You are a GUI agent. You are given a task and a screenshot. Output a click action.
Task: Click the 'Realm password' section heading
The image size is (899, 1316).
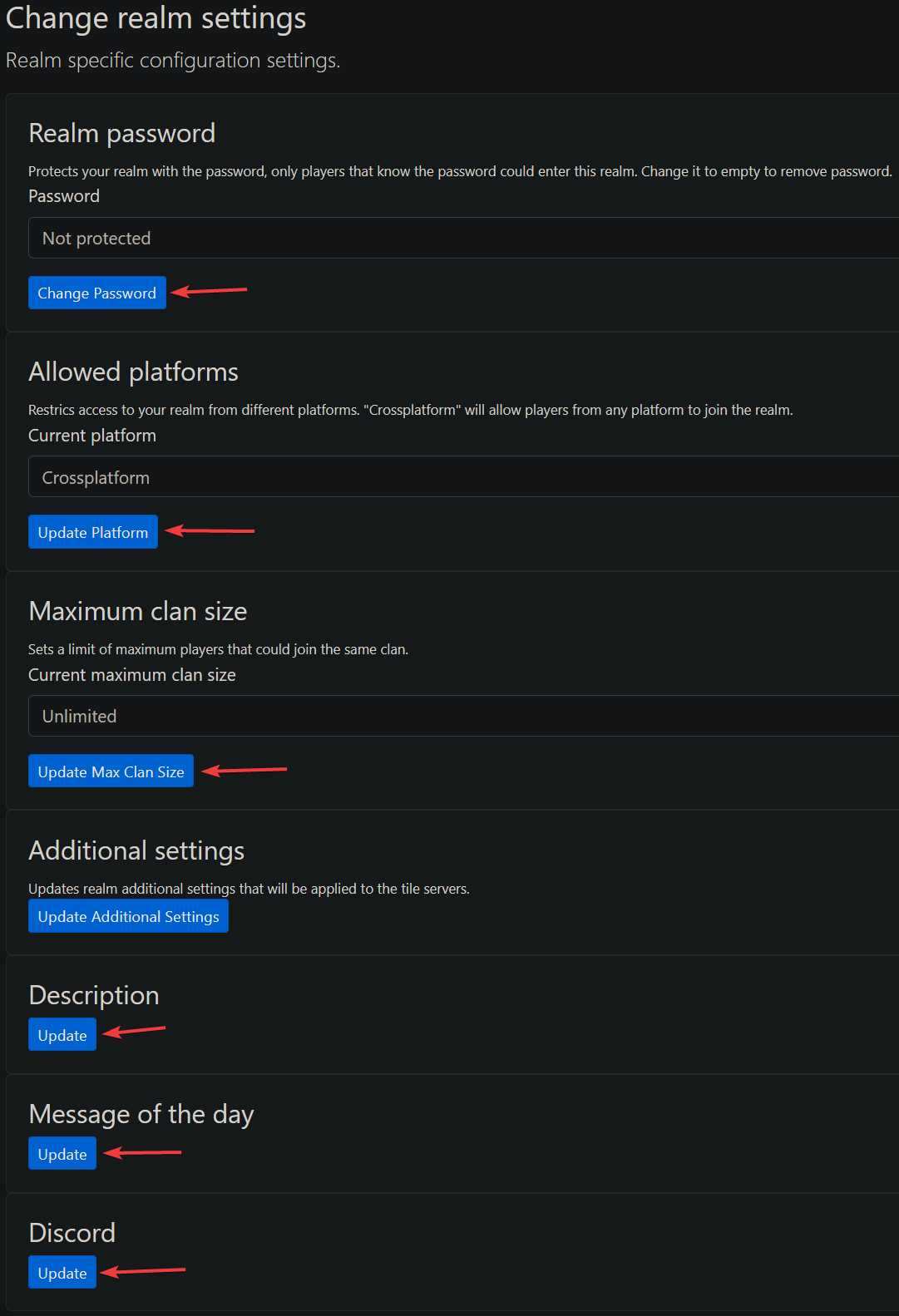click(x=121, y=133)
